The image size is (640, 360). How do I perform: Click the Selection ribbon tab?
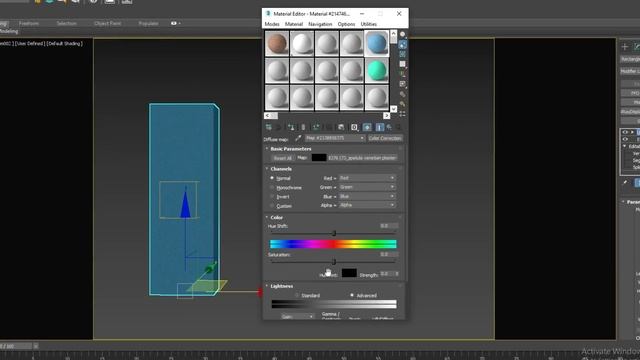pyautogui.click(x=67, y=24)
